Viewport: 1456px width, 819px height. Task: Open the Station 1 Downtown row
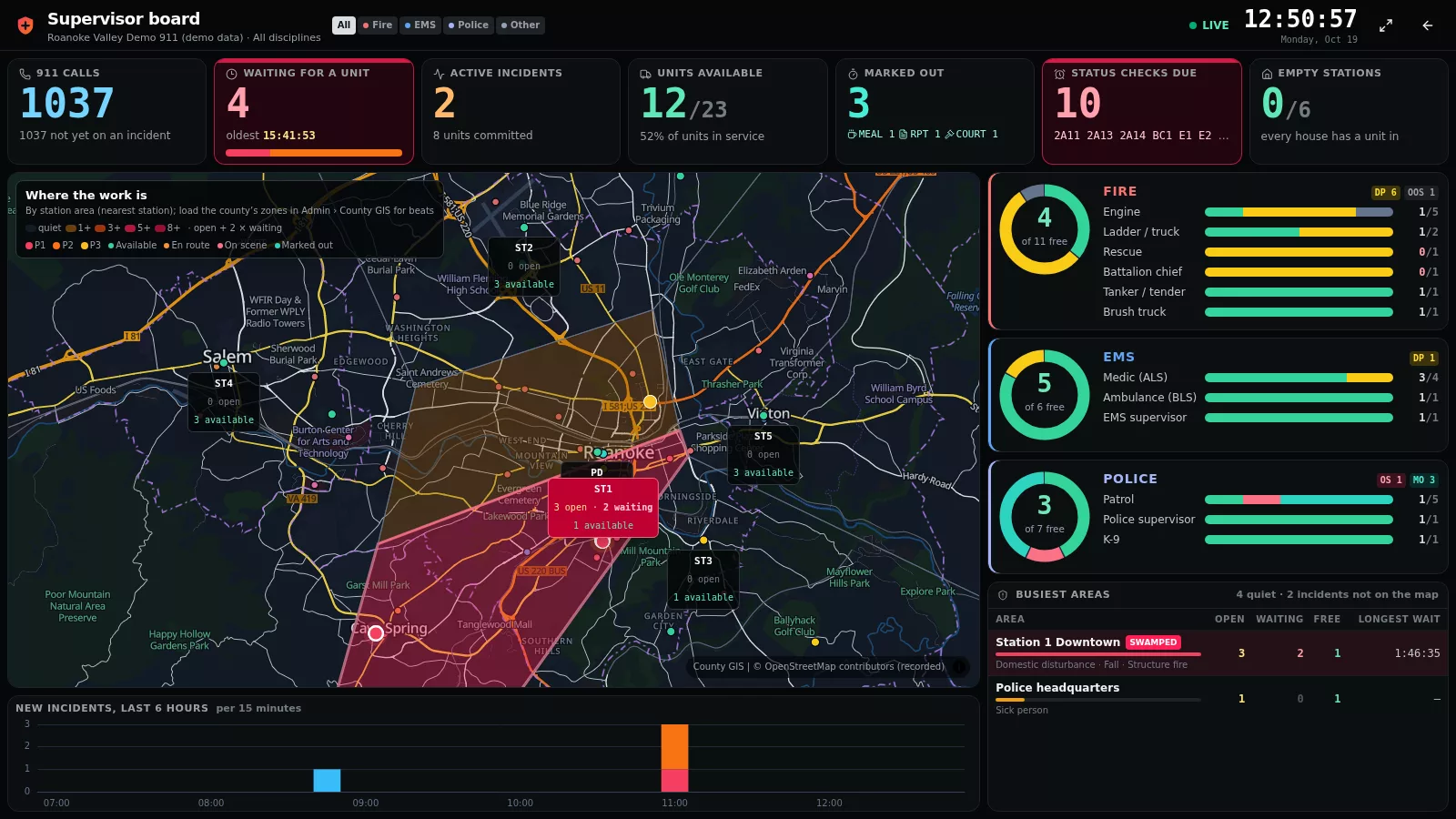tap(1218, 652)
